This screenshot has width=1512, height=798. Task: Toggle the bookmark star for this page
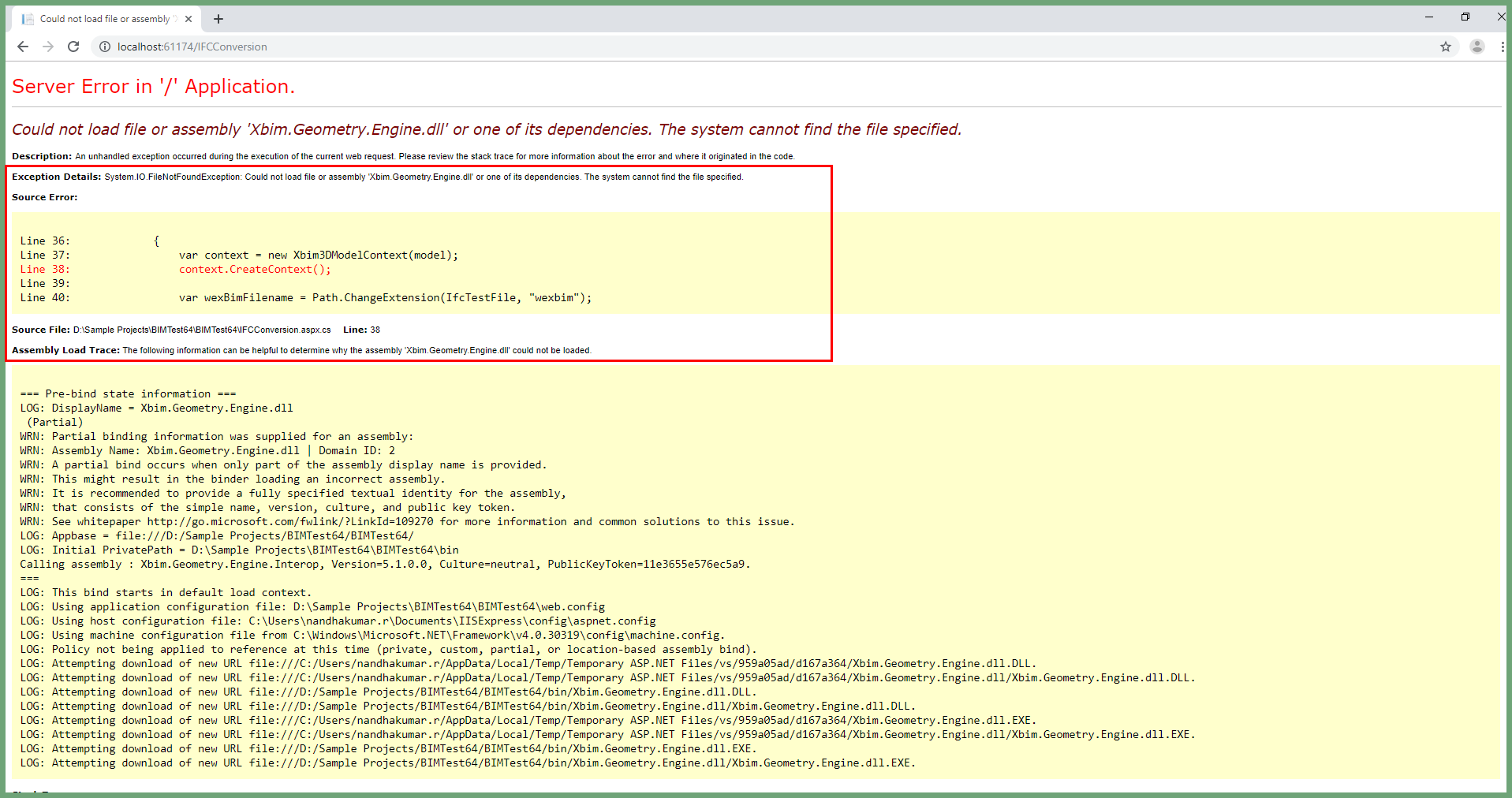click(x=1446, y=47)
